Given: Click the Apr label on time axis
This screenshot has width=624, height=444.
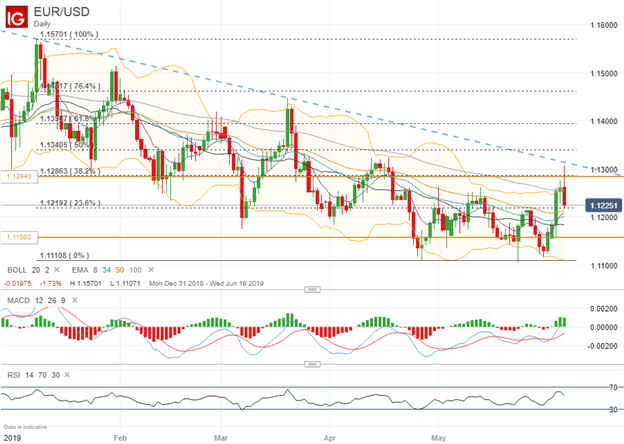Looking at the screenshot, I should (x=330, y=438).
